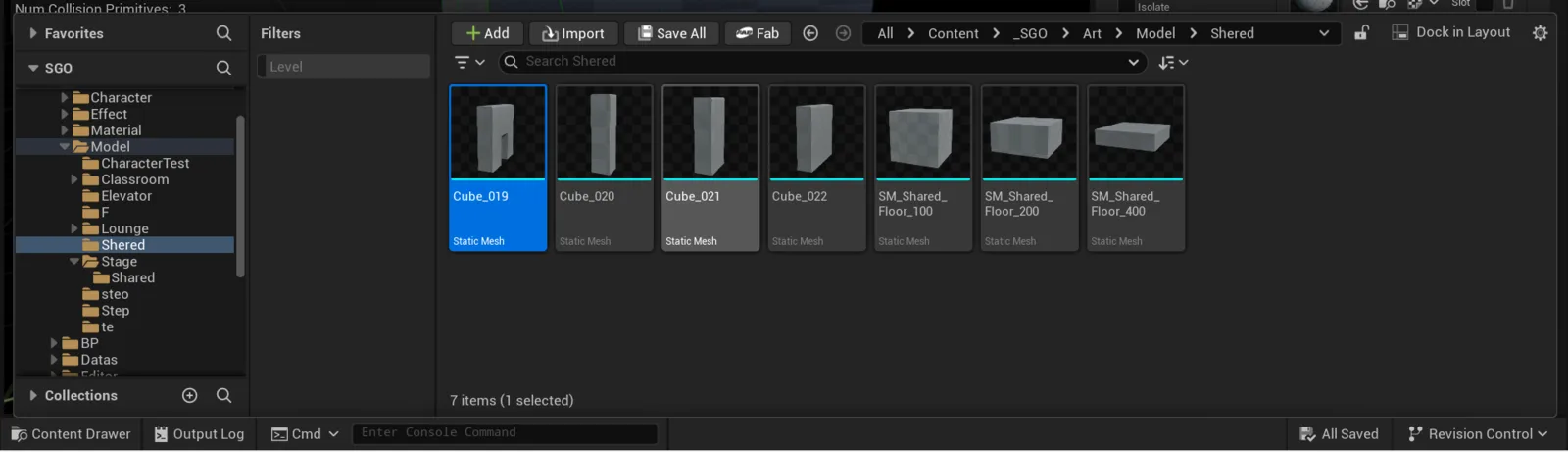The width and height of the screenshot is (1568, 452).
Task: Expand the Favorites section
Action: pyautogui.click(x=33, y=33)
